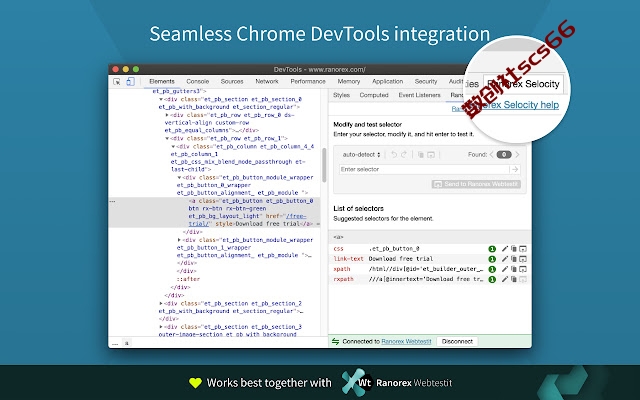Viewport: 640px width, 400px height.
Task: Click the Disconnect button
Action: [x=457, y=341]
